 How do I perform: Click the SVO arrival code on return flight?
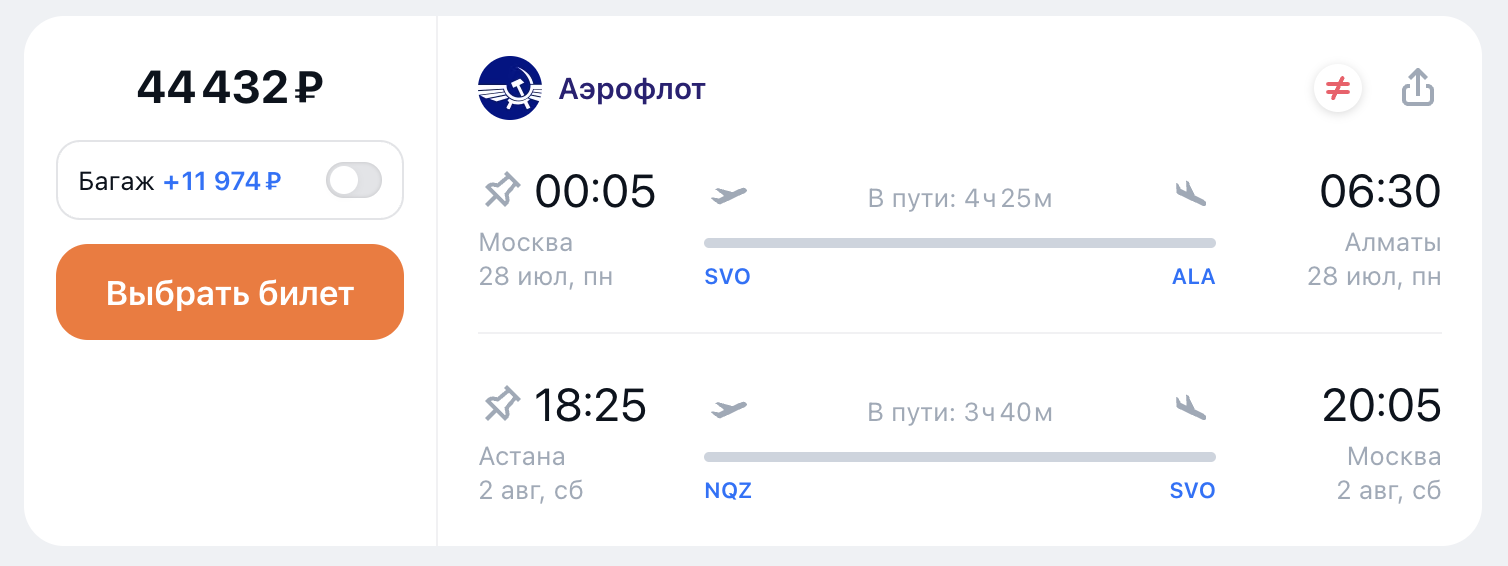click(x=1193, y=491)
